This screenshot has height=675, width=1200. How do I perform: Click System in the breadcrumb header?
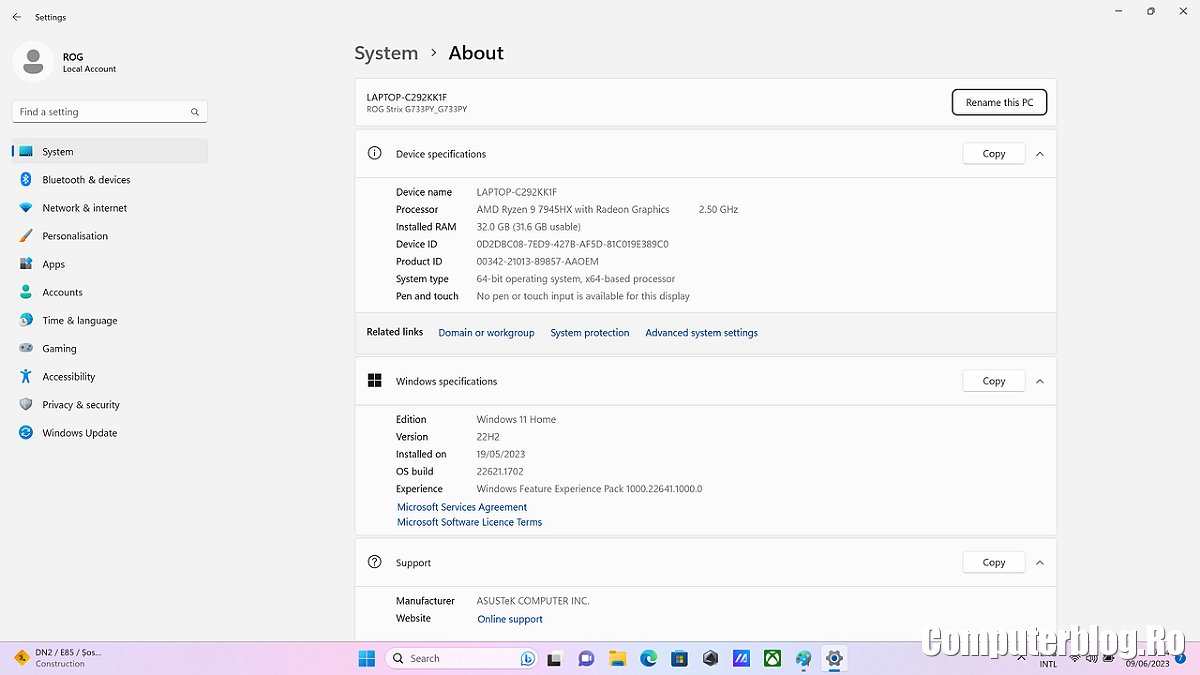[386, 53]
